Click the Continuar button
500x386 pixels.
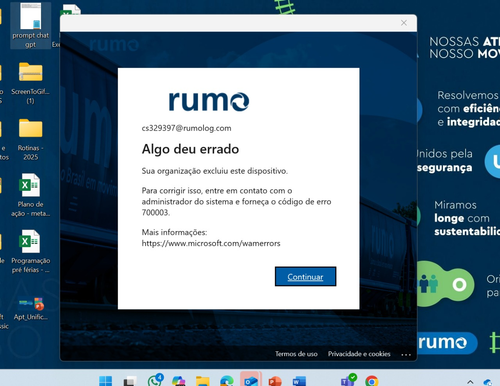305,276
